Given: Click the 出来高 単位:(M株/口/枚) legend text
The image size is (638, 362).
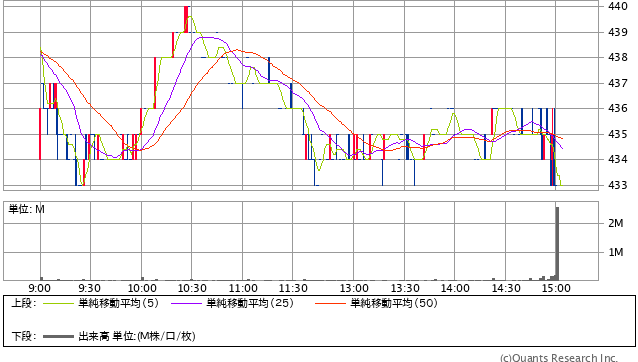Looking at the screenshot, I should point(137,336).
